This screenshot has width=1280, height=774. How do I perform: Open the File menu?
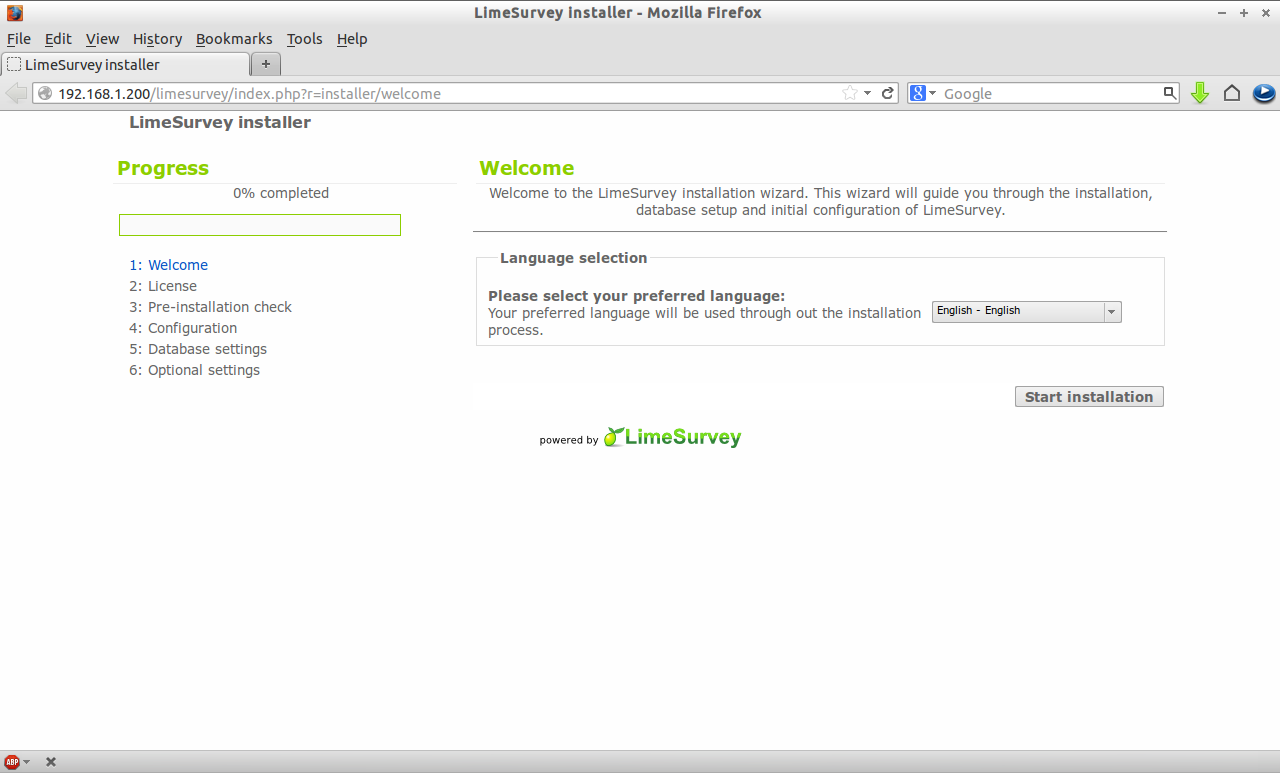click(19, 39)
